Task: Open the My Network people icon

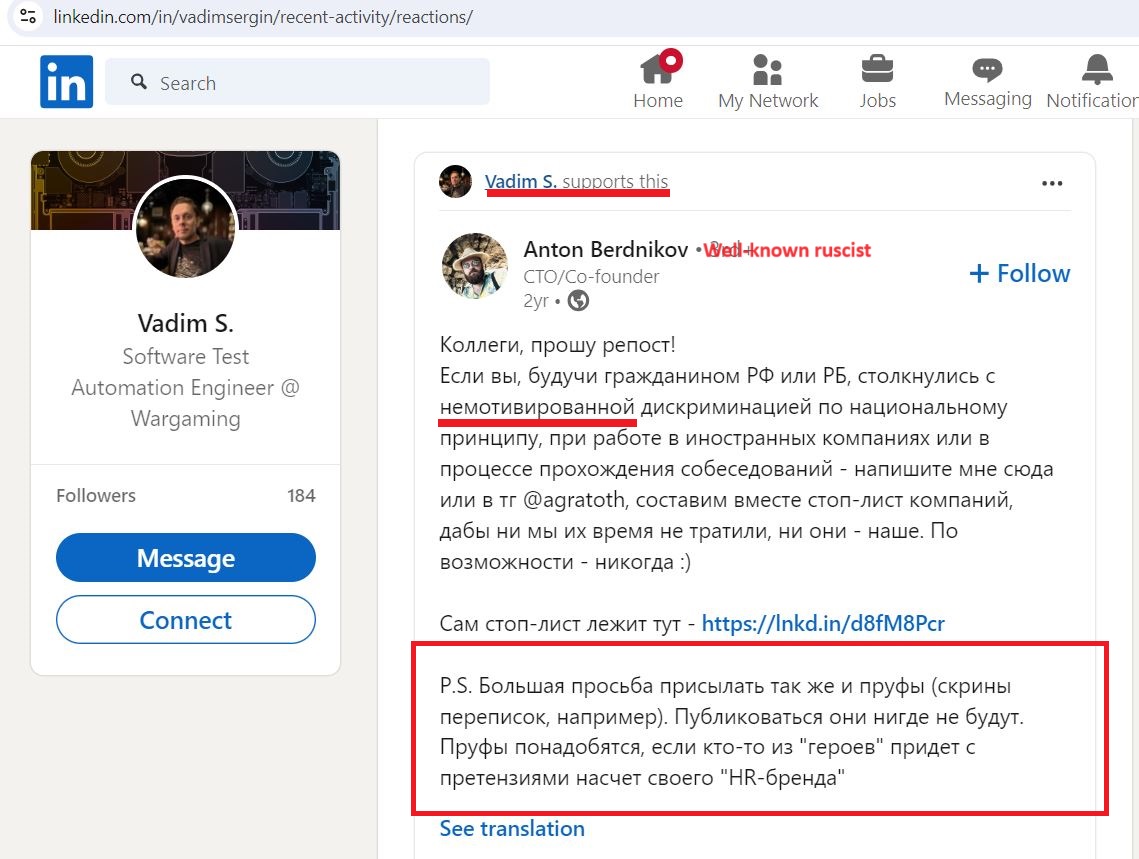Action: (x=767, y=70)
